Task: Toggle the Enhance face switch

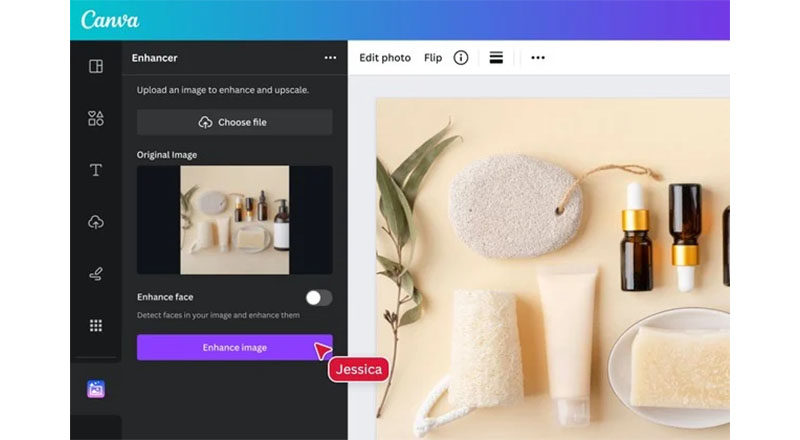Action: [318, 298]
